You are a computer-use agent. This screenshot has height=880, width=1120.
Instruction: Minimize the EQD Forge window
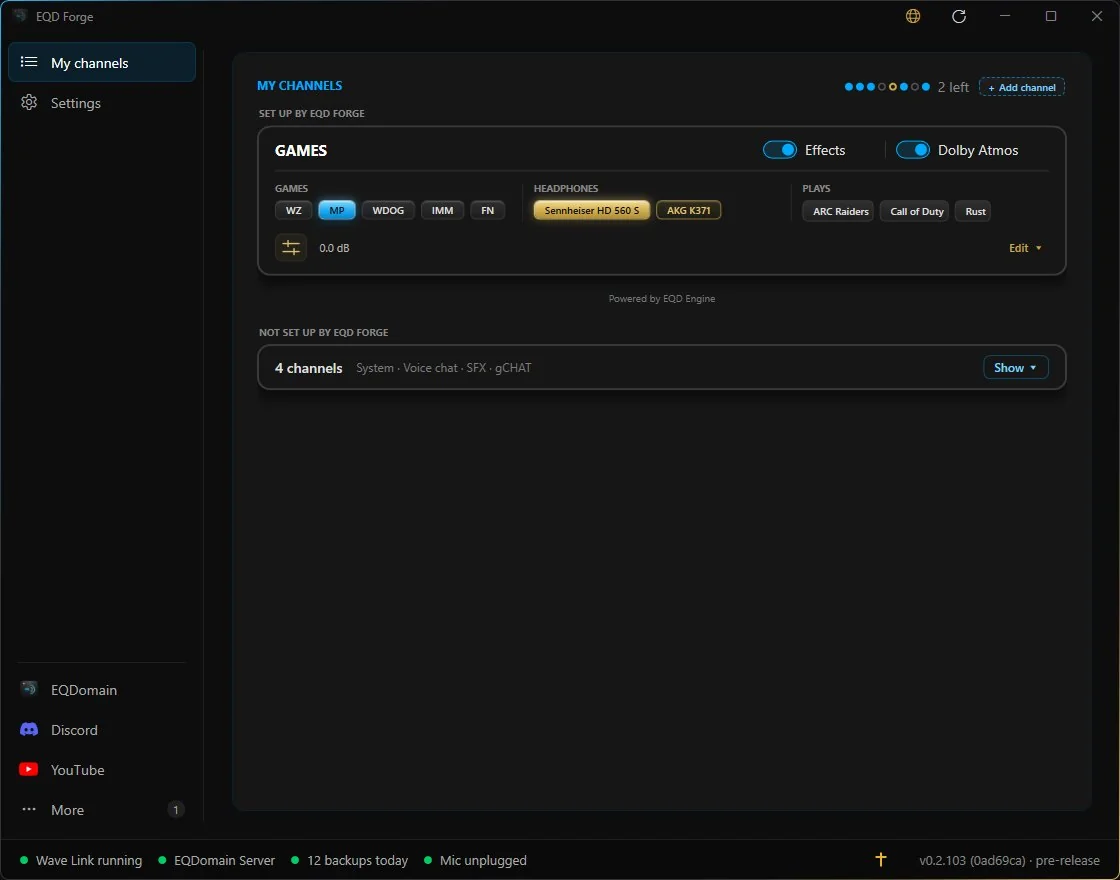coord(1005,16)
